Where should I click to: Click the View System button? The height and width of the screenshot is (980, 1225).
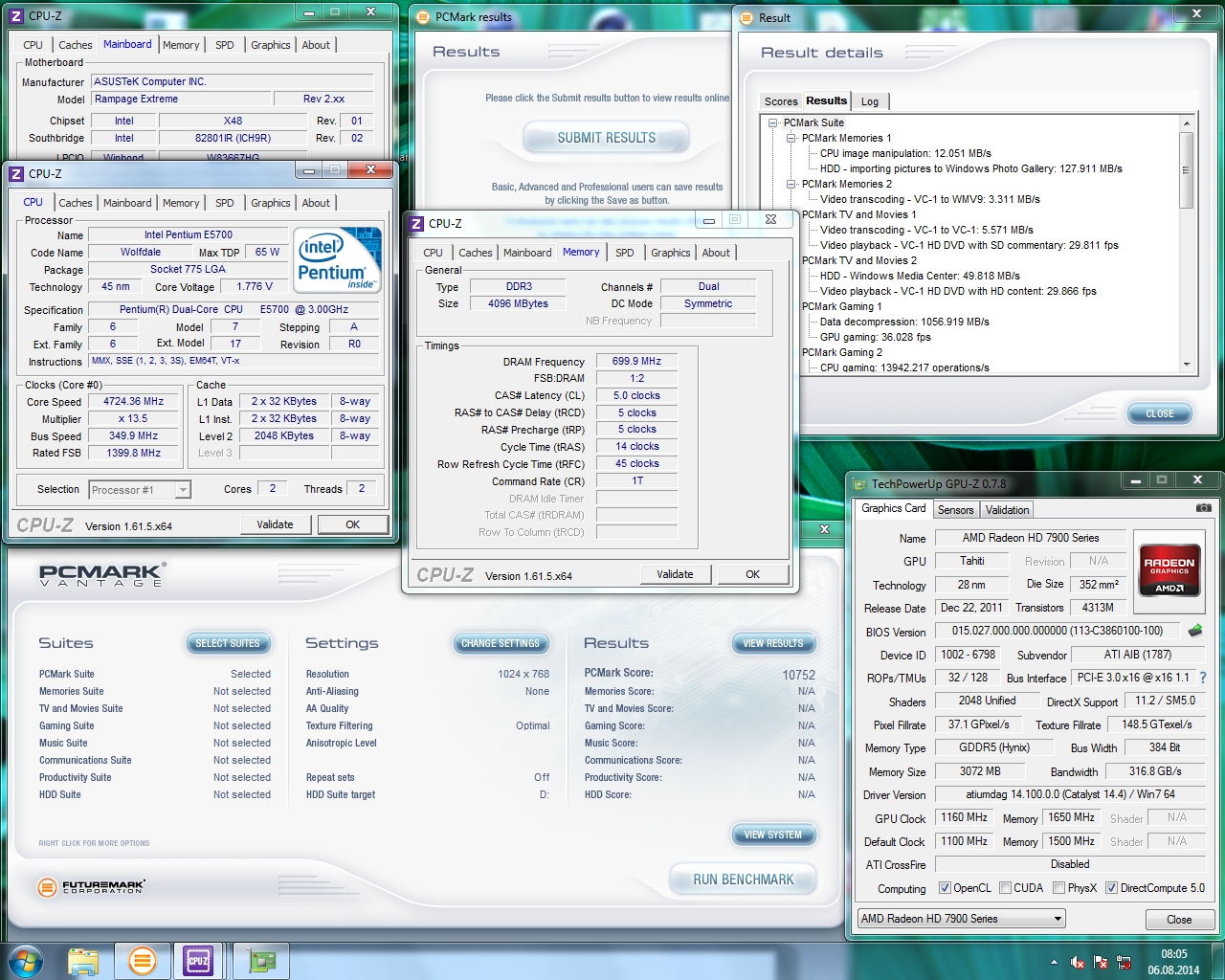click(773, 835)
